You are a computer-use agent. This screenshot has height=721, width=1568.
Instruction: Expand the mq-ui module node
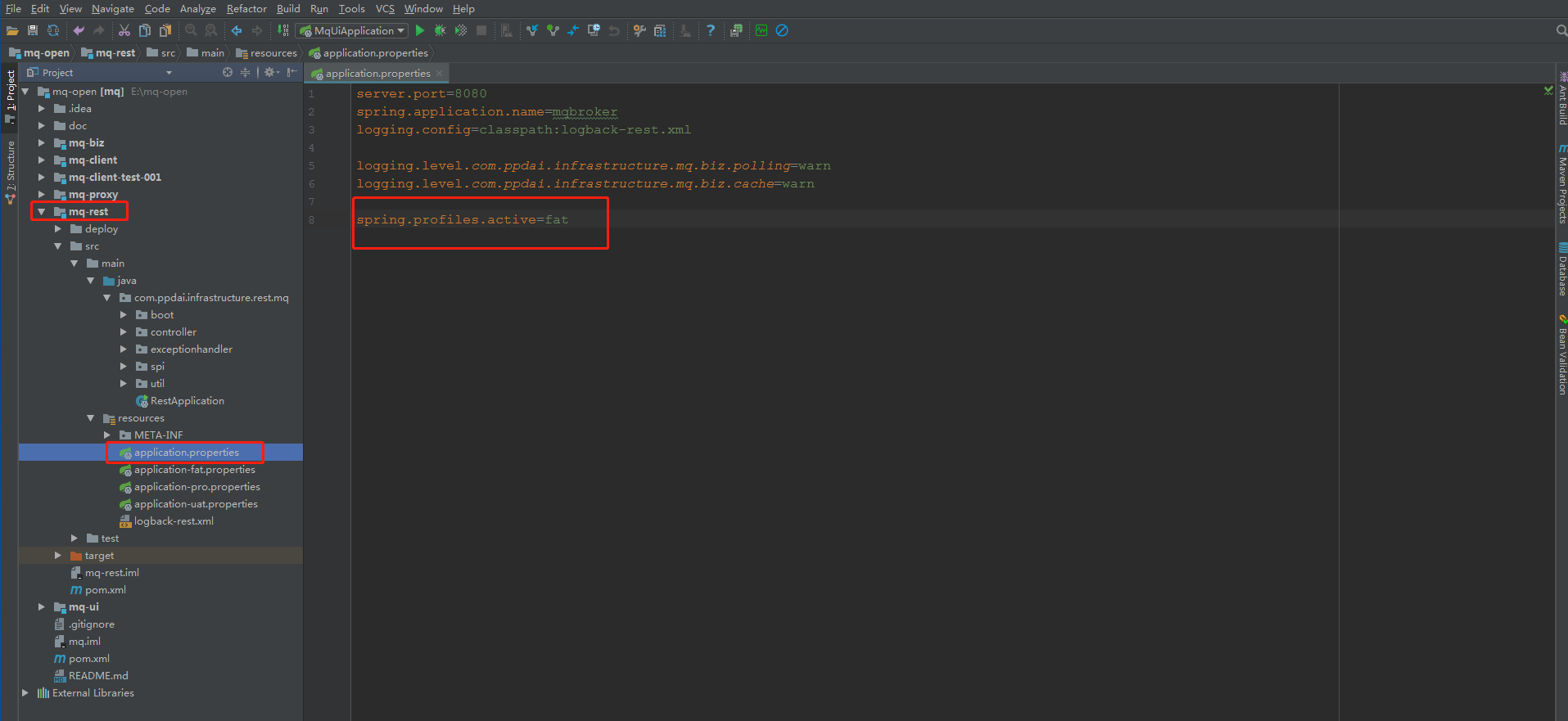coord(41,606)
